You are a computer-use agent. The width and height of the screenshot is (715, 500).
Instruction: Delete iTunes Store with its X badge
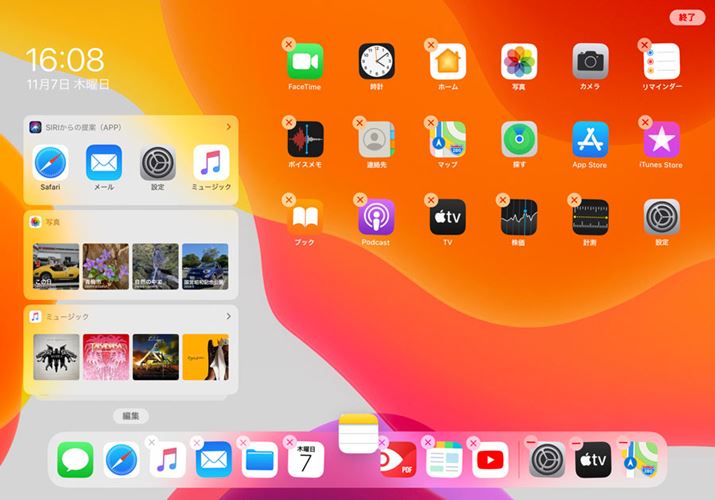pyautogui.click(x=645, y=122)
